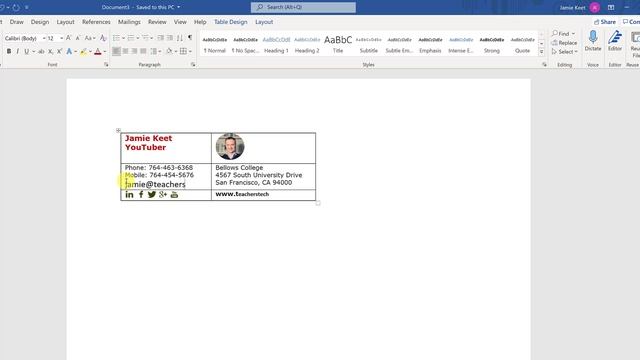Image resolution: width=640 pixels, height=360 pixels.
Task: Justify paragraph text
Action: click(143, 51)
